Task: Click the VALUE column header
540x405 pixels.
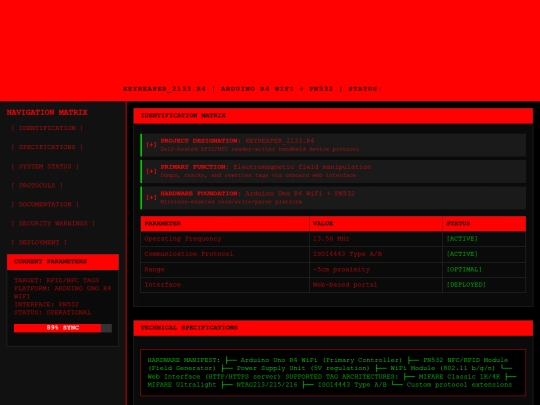Action: [376, 224]
